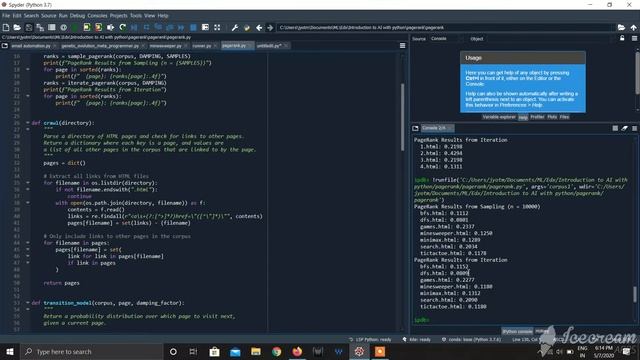Collapse the transition_model function fold arrow
Image resolution: width=640 pixels, height=360 pixels.
pyautogui.click(x=28, y=303)
